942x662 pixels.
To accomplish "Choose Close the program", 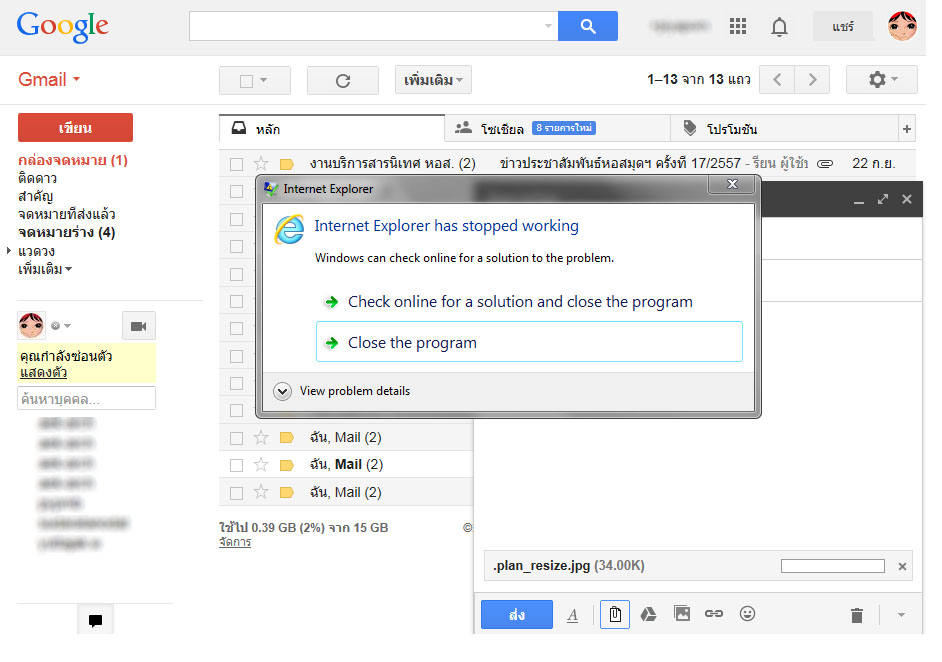I will [529, 342].
